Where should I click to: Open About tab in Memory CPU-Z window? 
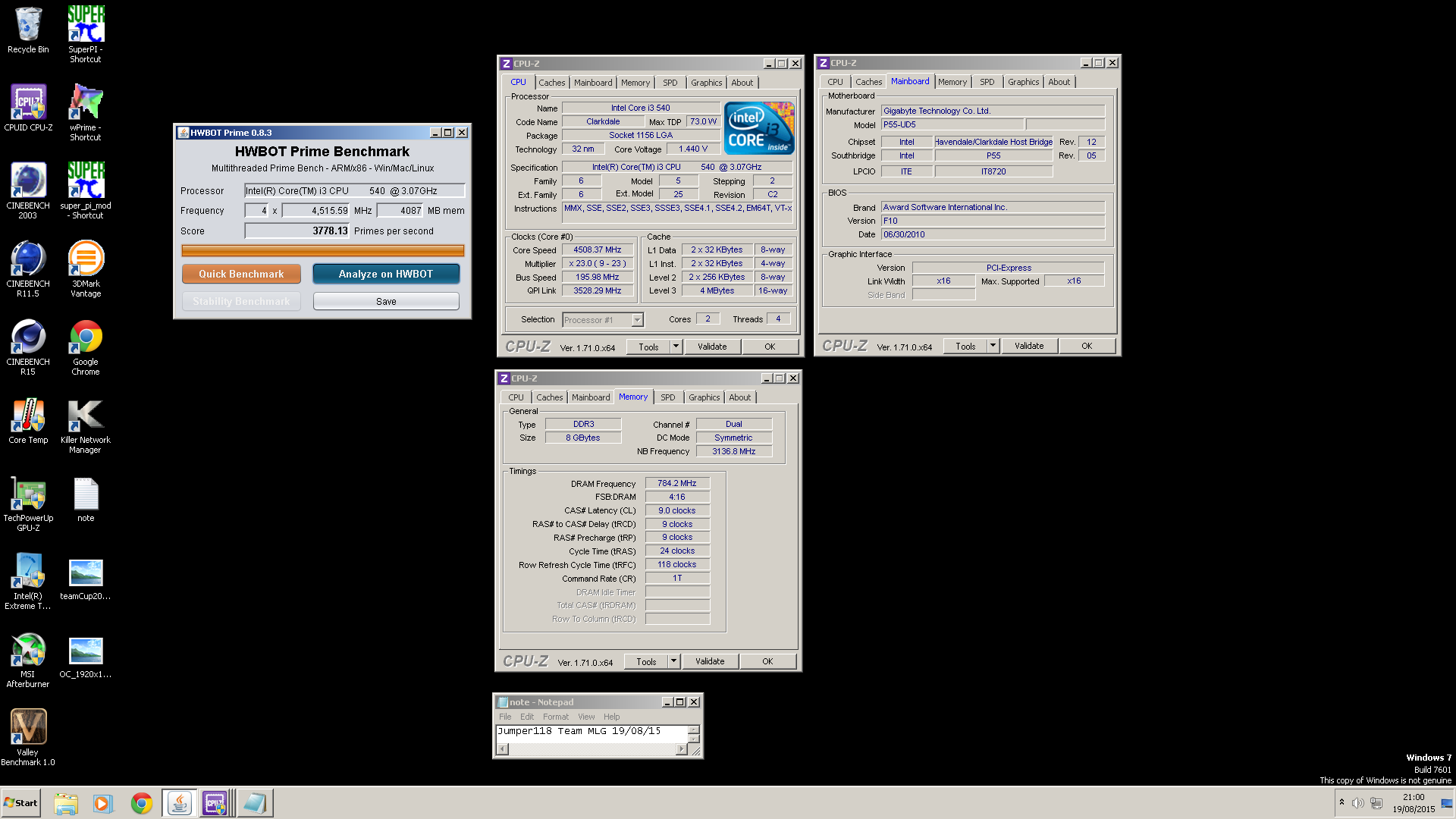740,397
